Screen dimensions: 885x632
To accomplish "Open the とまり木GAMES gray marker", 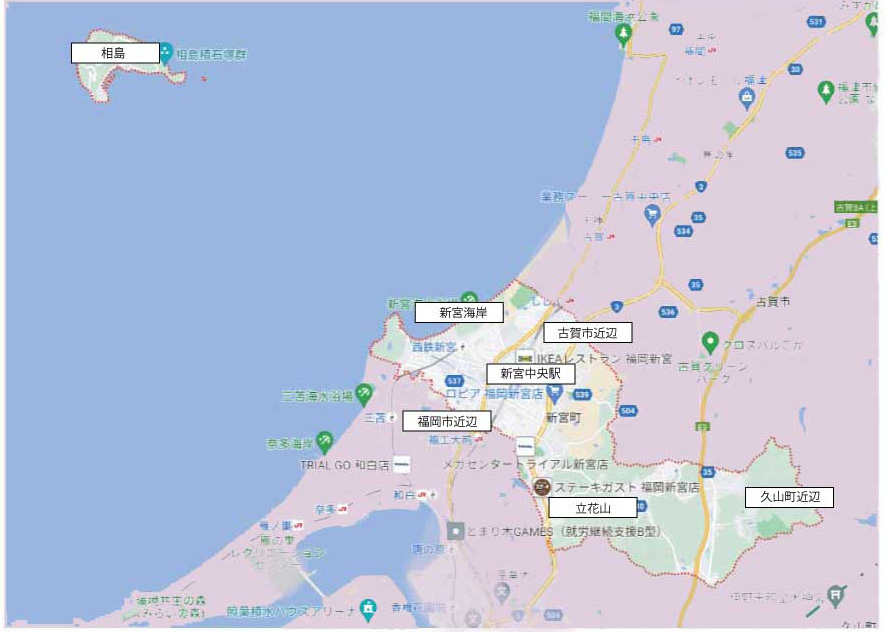I will pyautogui.click(x=455, y=530).
